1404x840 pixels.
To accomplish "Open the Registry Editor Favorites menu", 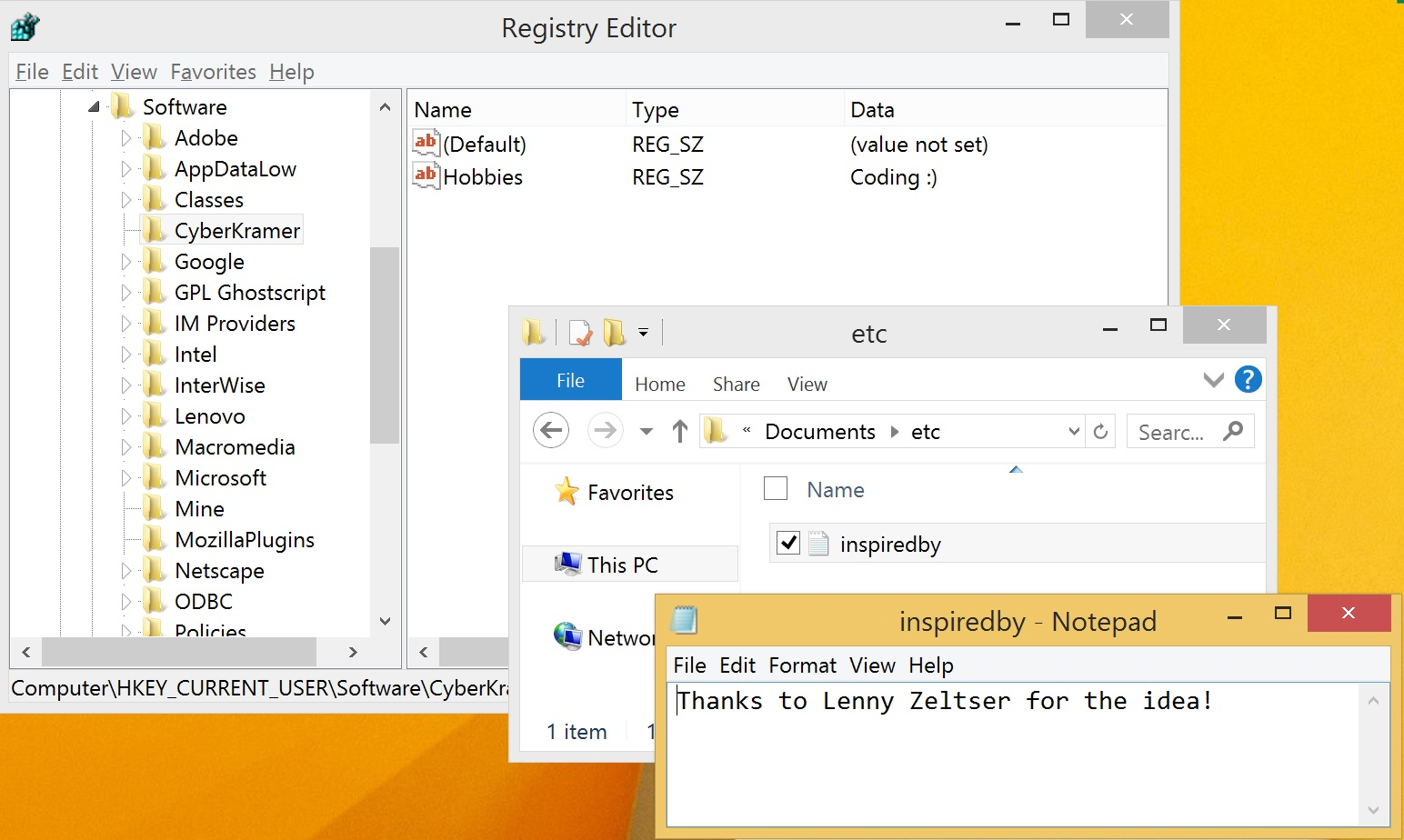I will pyautogui.click(x=213, y=72).
